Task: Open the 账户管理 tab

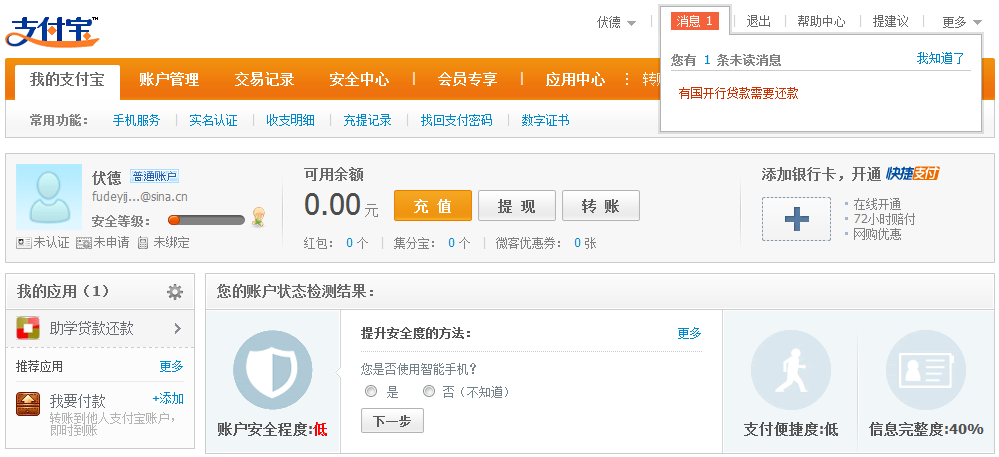Action: (169, 80)
